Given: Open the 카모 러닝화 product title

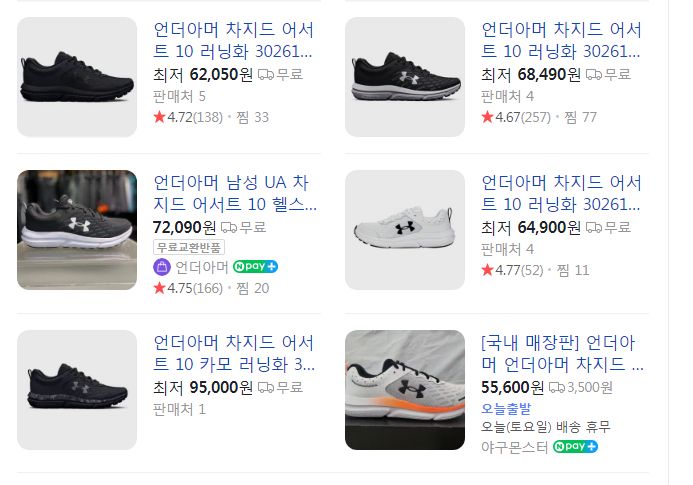Looking at the screenshot, I should pos(234,353).
